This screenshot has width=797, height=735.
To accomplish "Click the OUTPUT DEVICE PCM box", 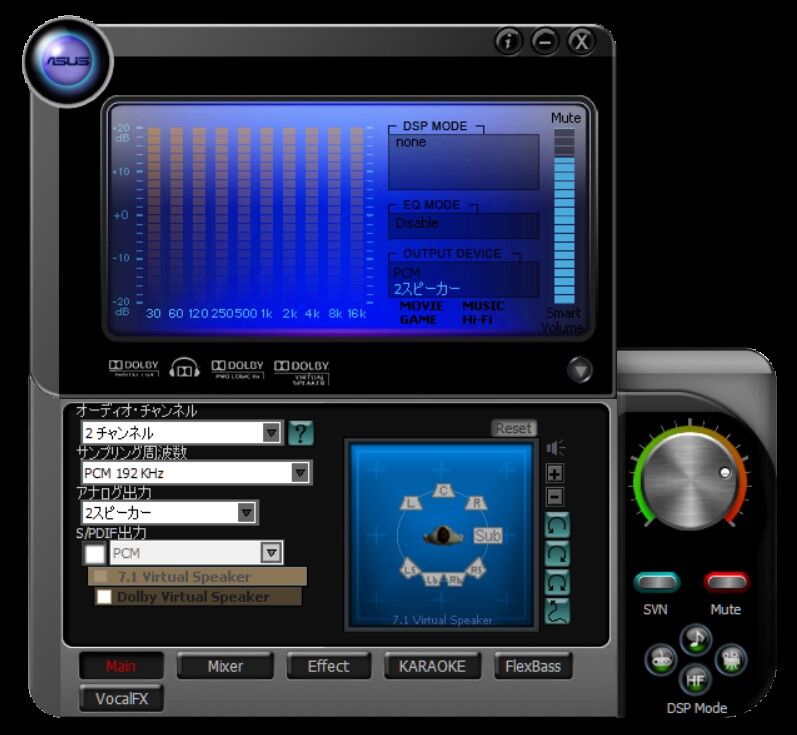I will click(463, 280).
